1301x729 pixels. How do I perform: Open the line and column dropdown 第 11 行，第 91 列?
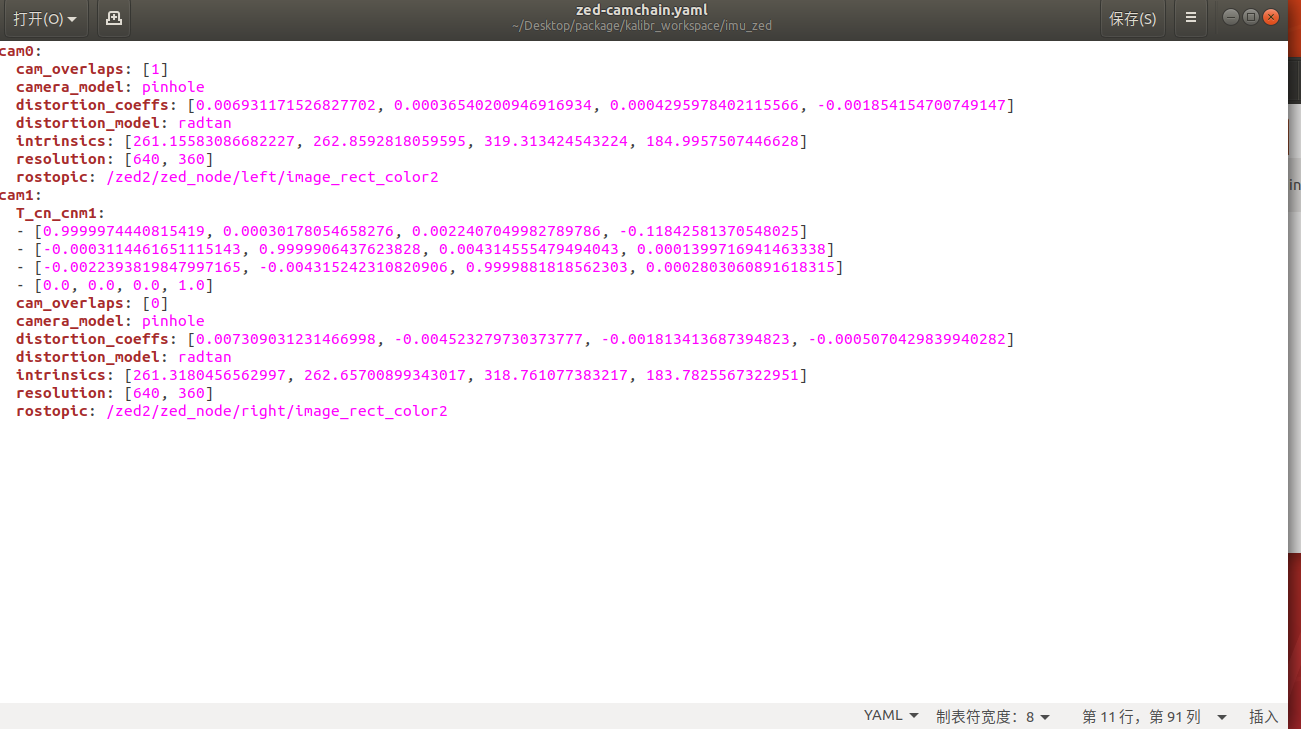click(x=1154, y=716)
